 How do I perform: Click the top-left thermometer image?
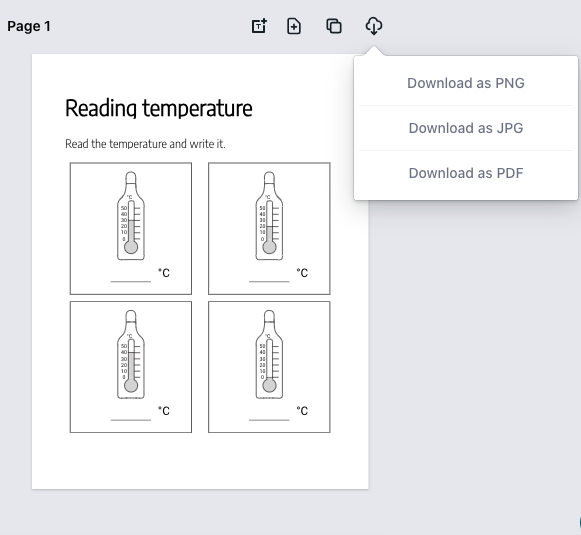[x=131, y=216]
